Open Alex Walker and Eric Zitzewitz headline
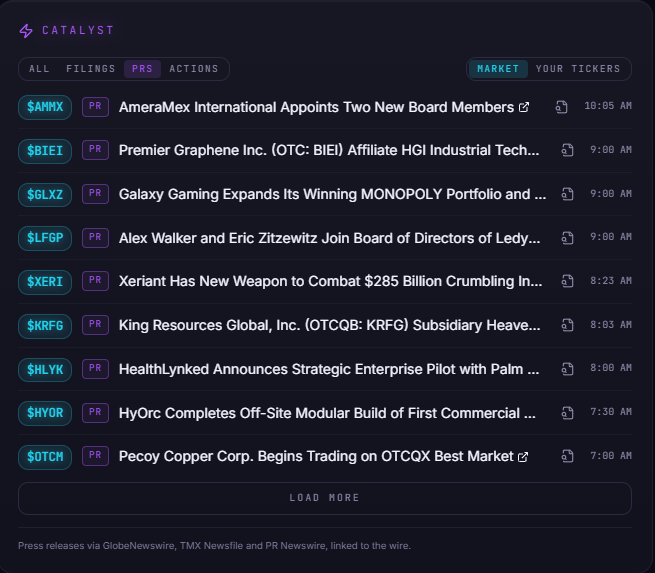The height and width of the screenshot is (573, 655). click(x=329, y=238)
